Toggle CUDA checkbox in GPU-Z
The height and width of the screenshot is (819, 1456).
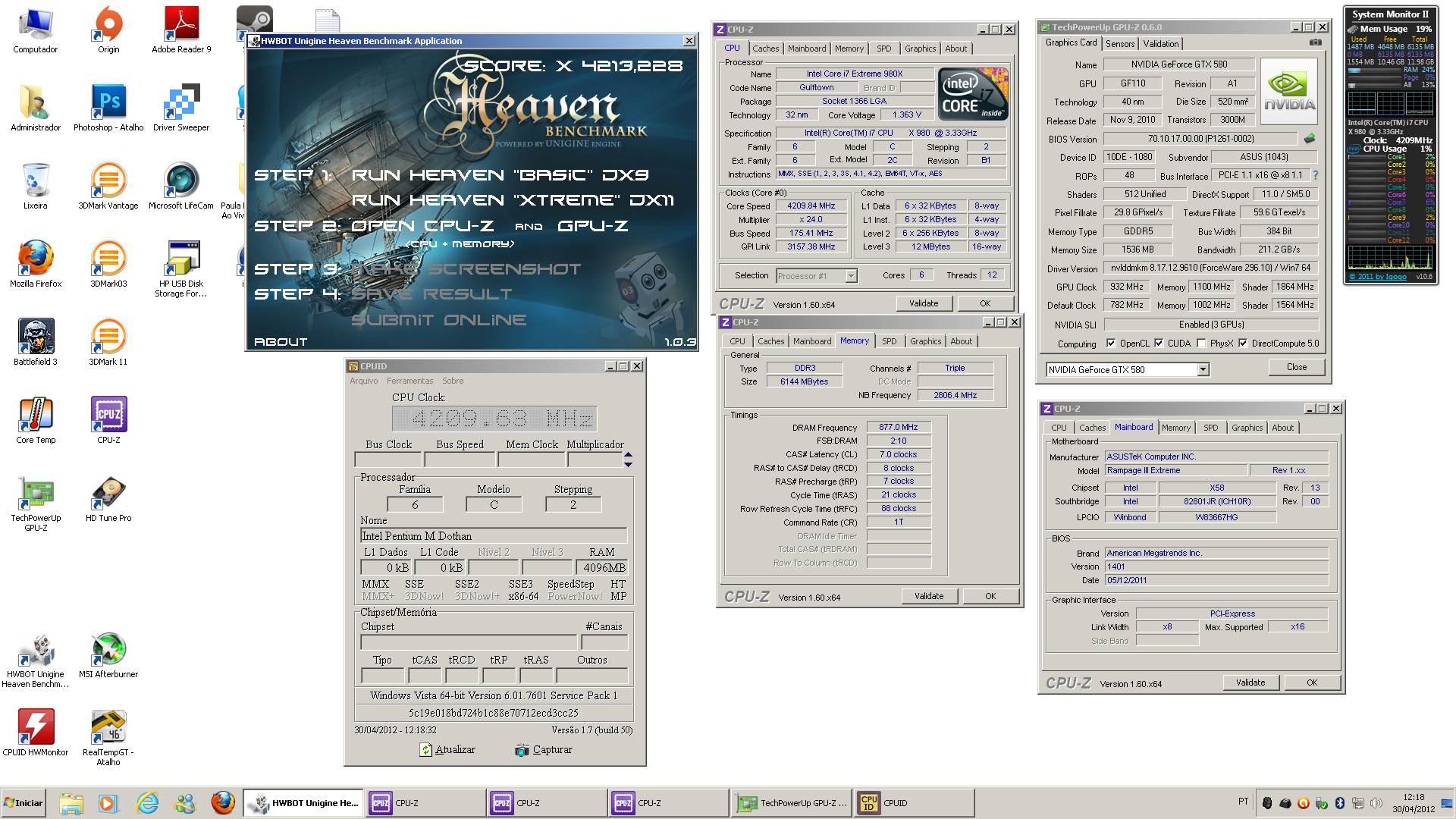coord(1159,344)
